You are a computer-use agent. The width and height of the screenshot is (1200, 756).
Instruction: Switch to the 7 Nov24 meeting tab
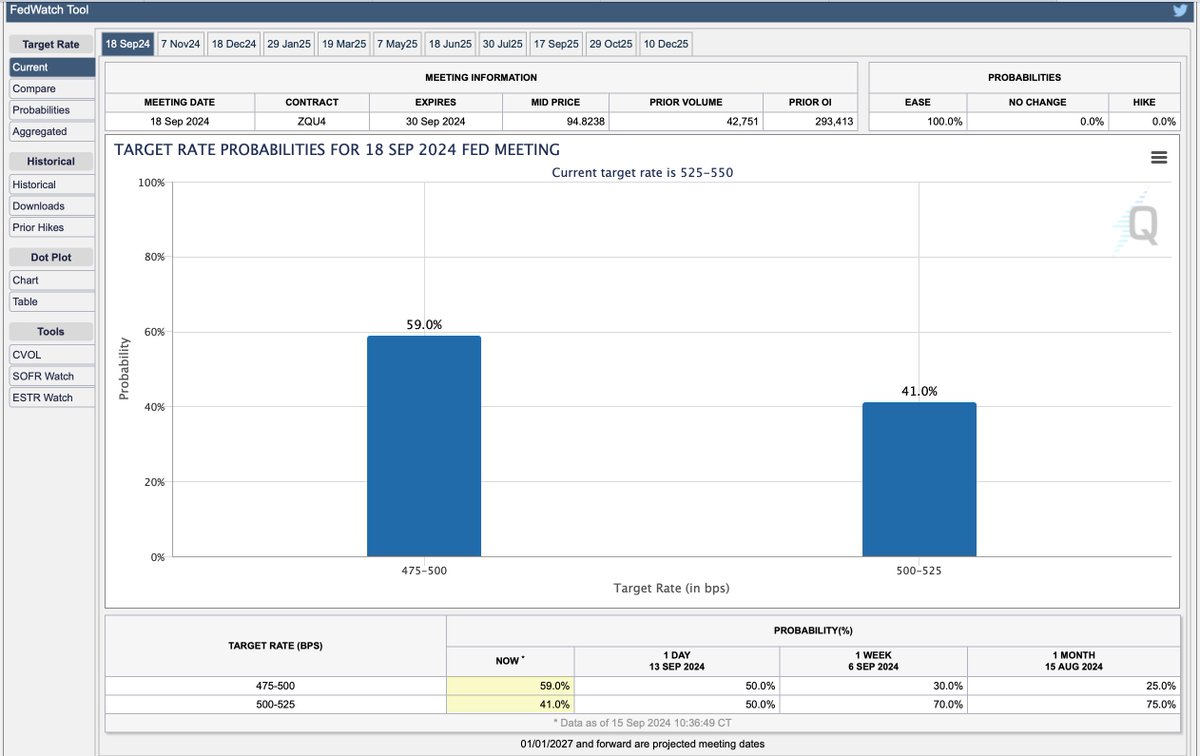pyautogui.click(x=181, y=44)
